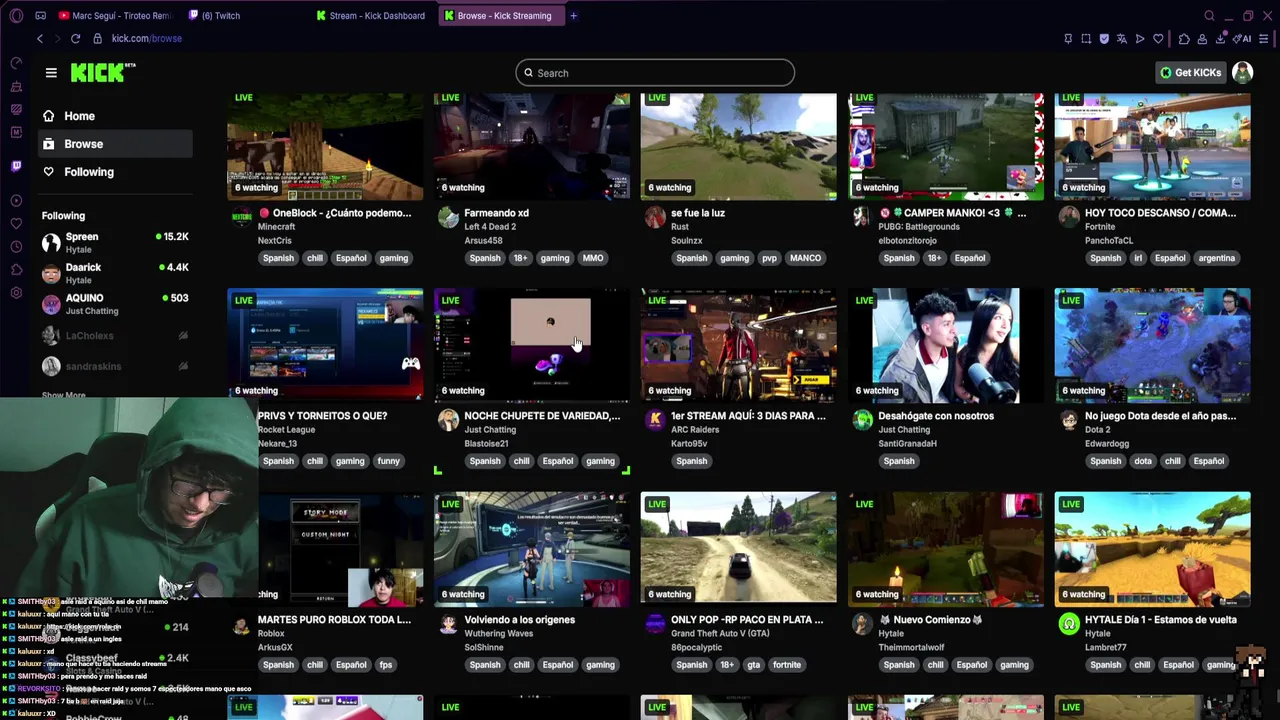This screenshot has width=1280, height=720.
Task: Open the 'HYTALE Día 1 - Estamos de vuelta' title
Action: pyautogui.click(x=1161, y=620)
